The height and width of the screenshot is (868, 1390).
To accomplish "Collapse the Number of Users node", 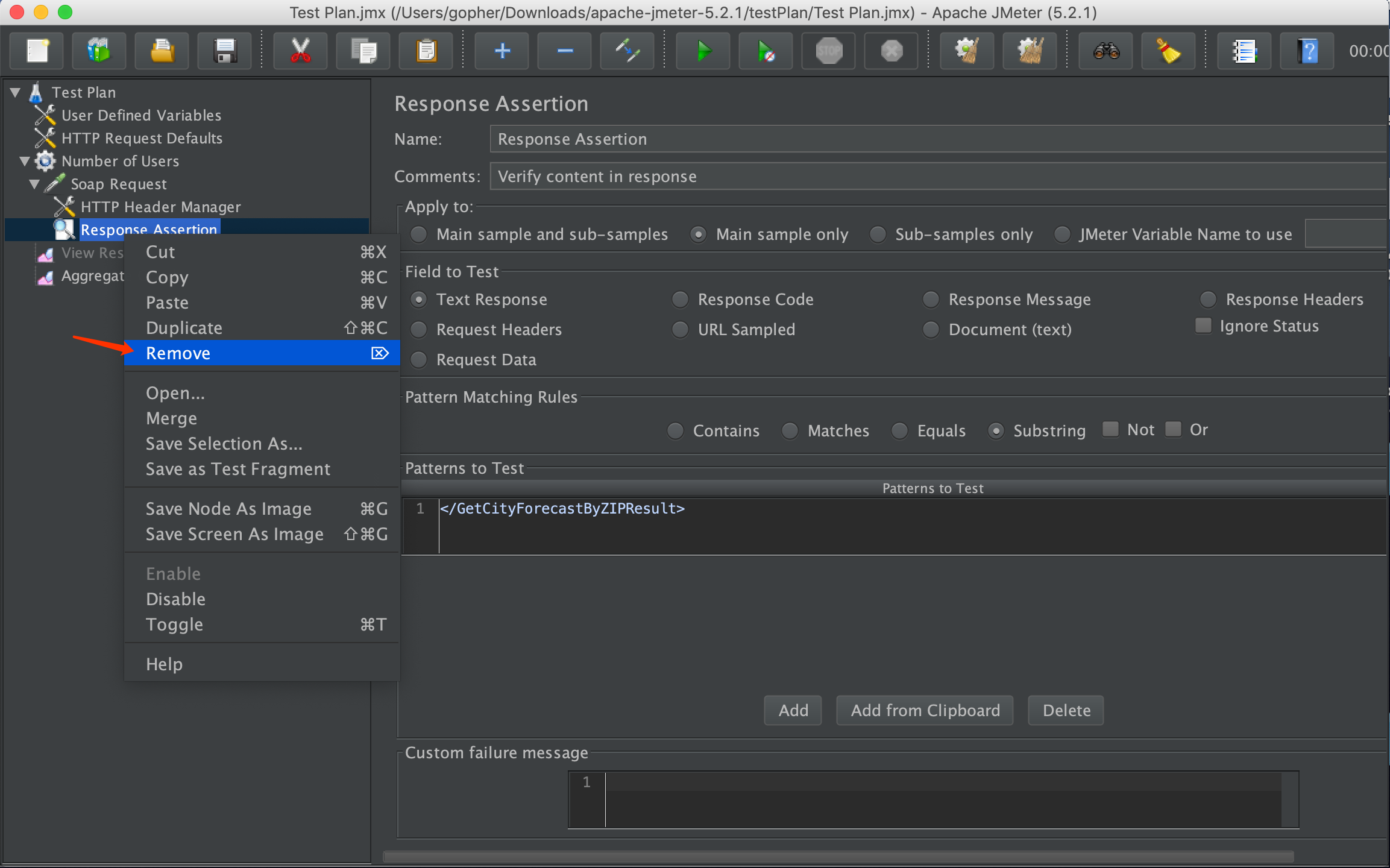I will click(25, 161).
